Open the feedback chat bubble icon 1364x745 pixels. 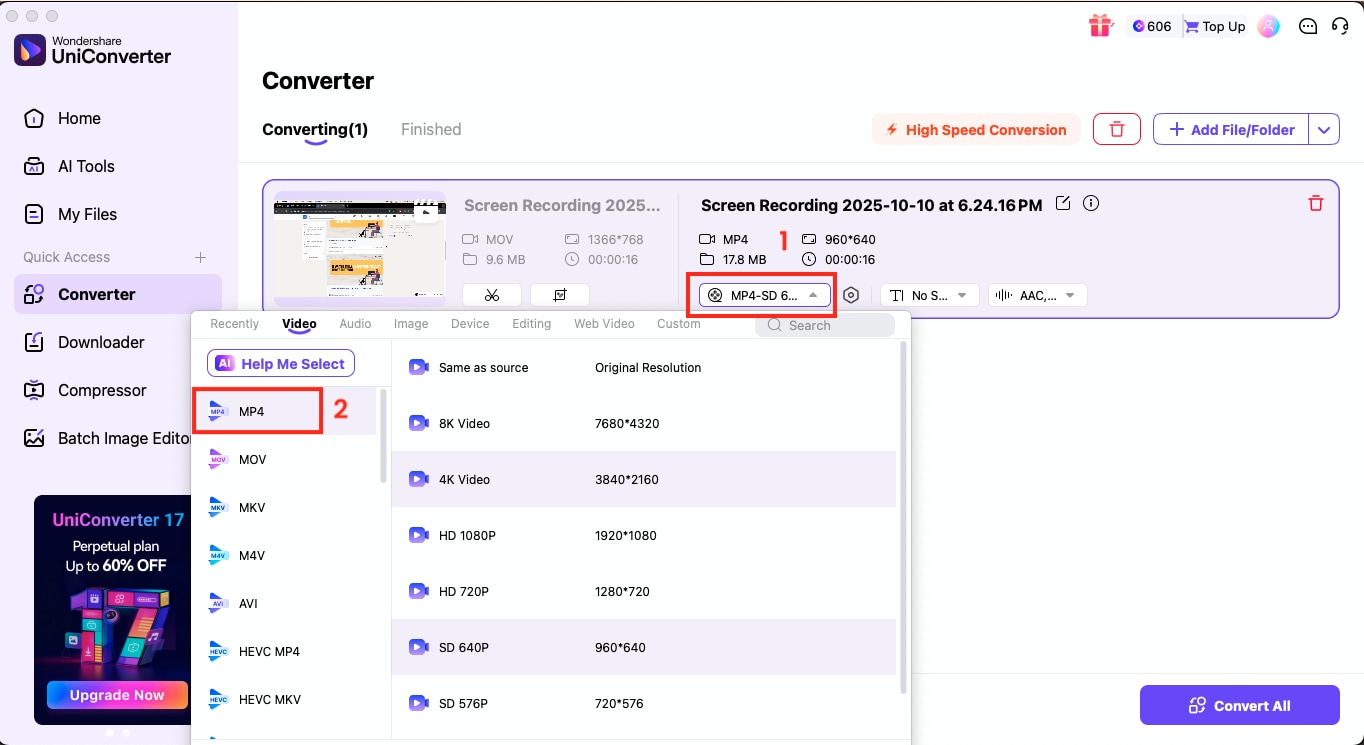click(x=1308, y=26)
